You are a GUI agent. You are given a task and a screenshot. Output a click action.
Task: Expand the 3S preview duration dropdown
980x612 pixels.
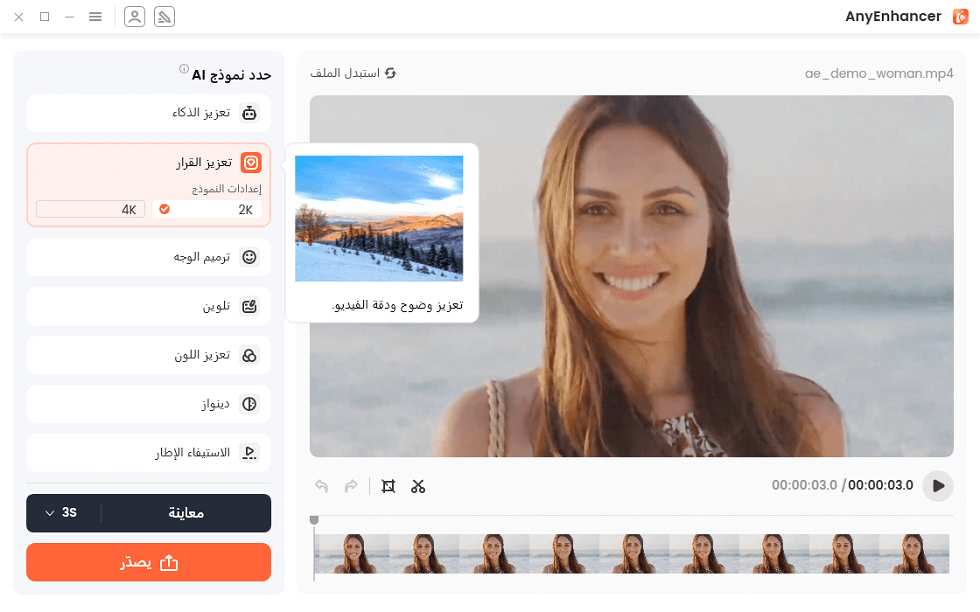[x=62, y=513]
